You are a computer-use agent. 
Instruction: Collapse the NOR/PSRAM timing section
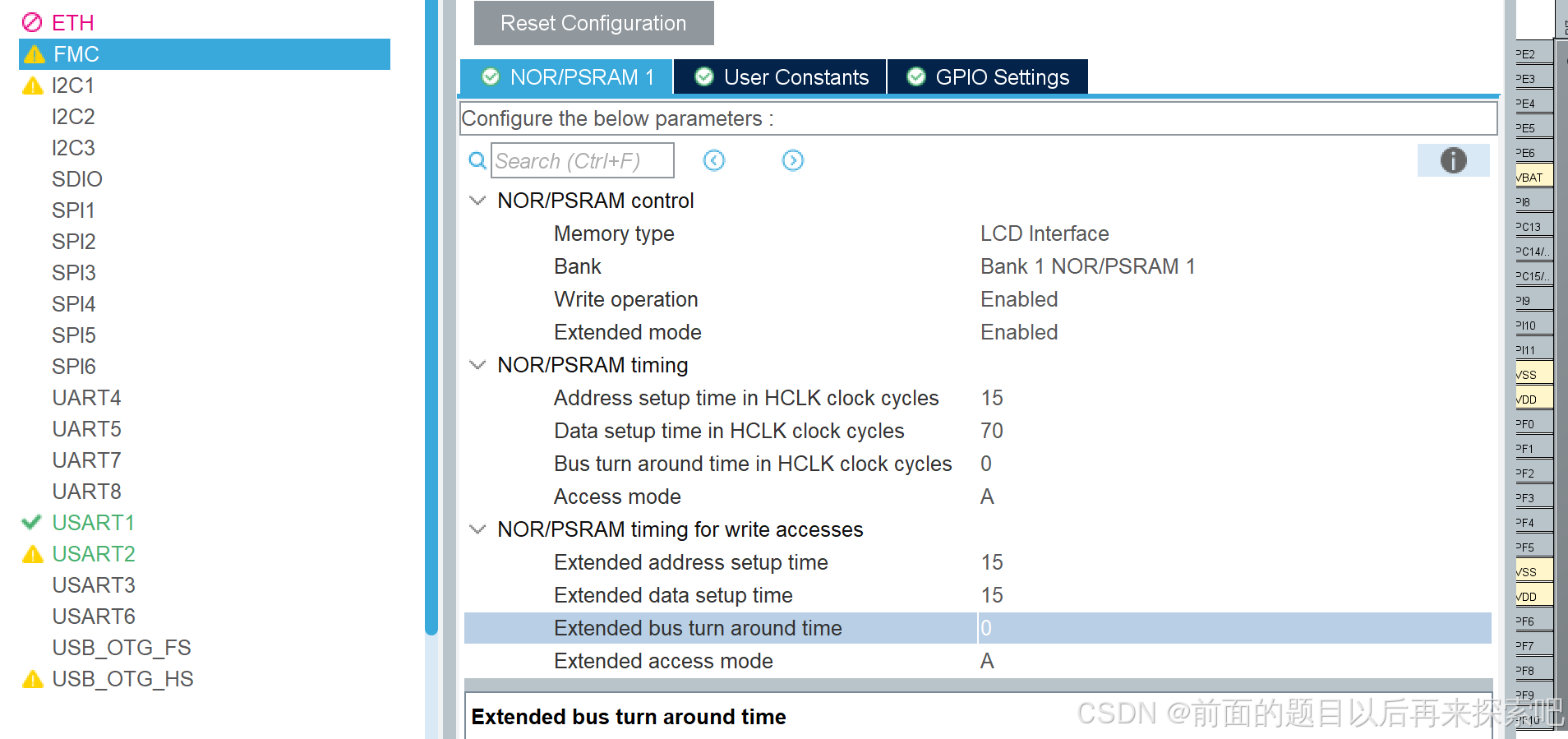pos(477,364)
